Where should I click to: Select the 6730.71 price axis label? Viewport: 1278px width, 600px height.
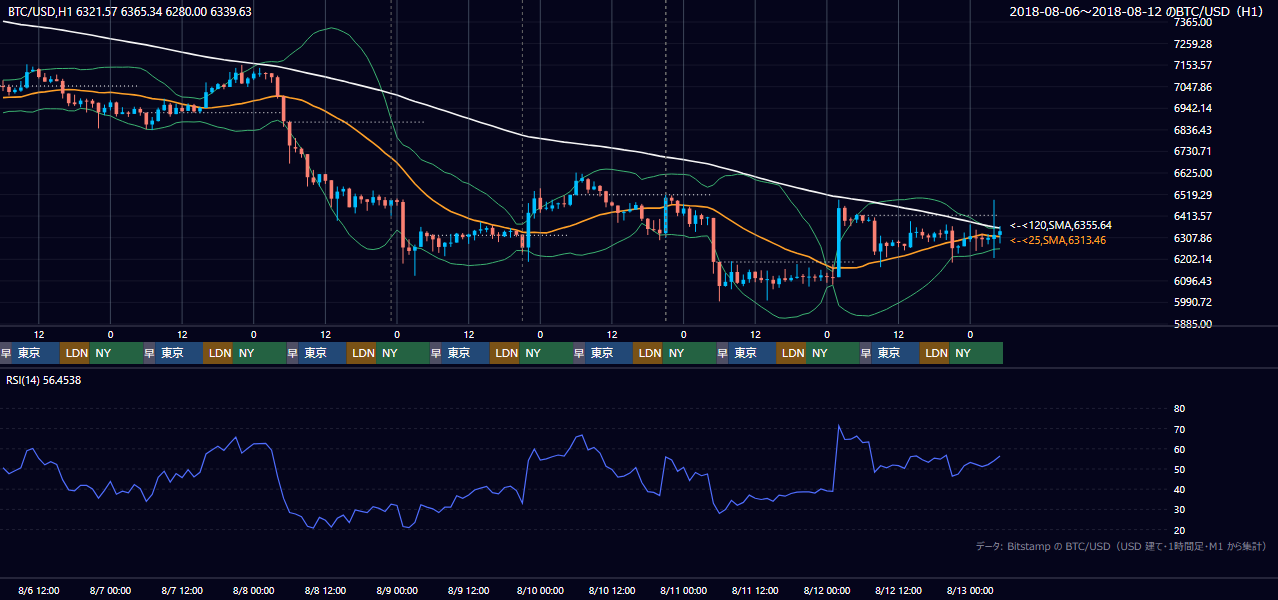click(x=1192, y=151)
